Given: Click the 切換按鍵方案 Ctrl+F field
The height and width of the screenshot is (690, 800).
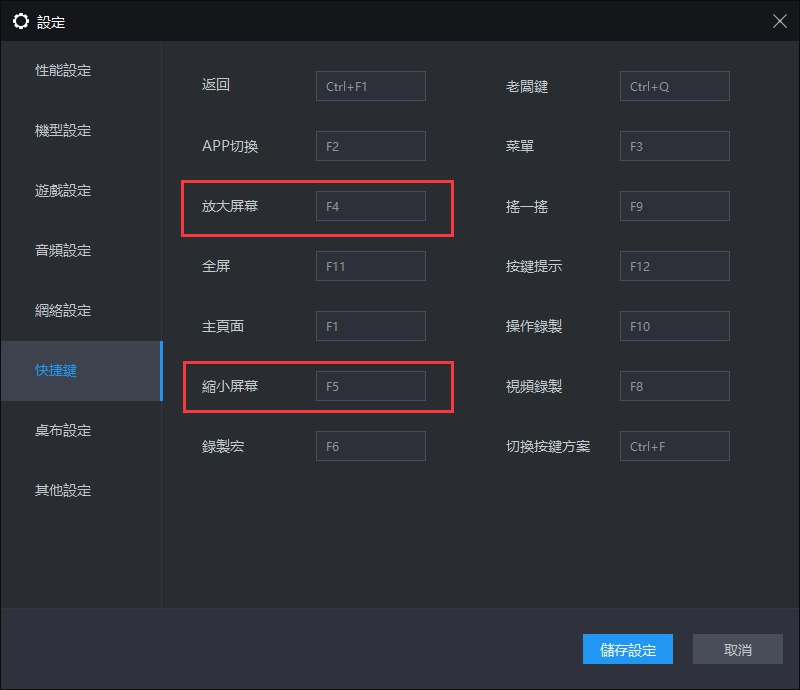Looking at the screenshot, I should point(674,445).
